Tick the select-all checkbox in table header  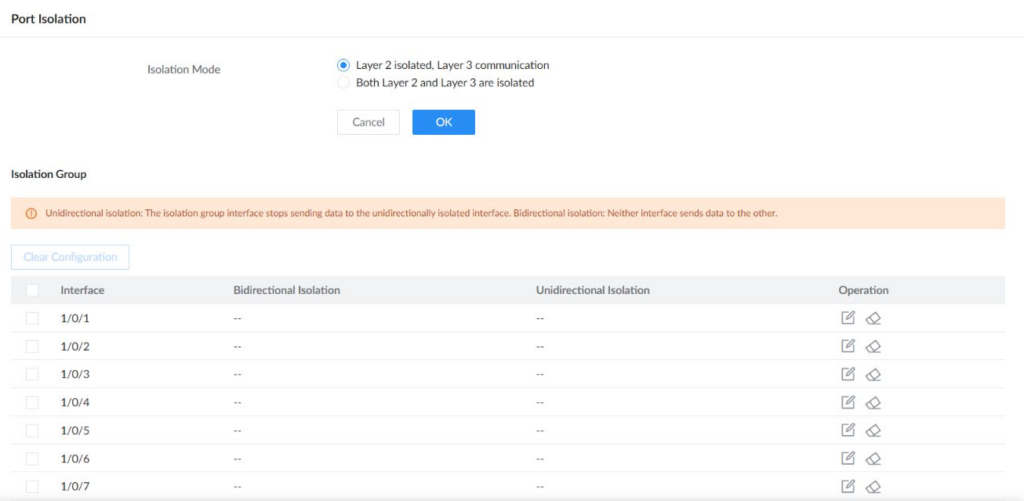pos(32,290)
